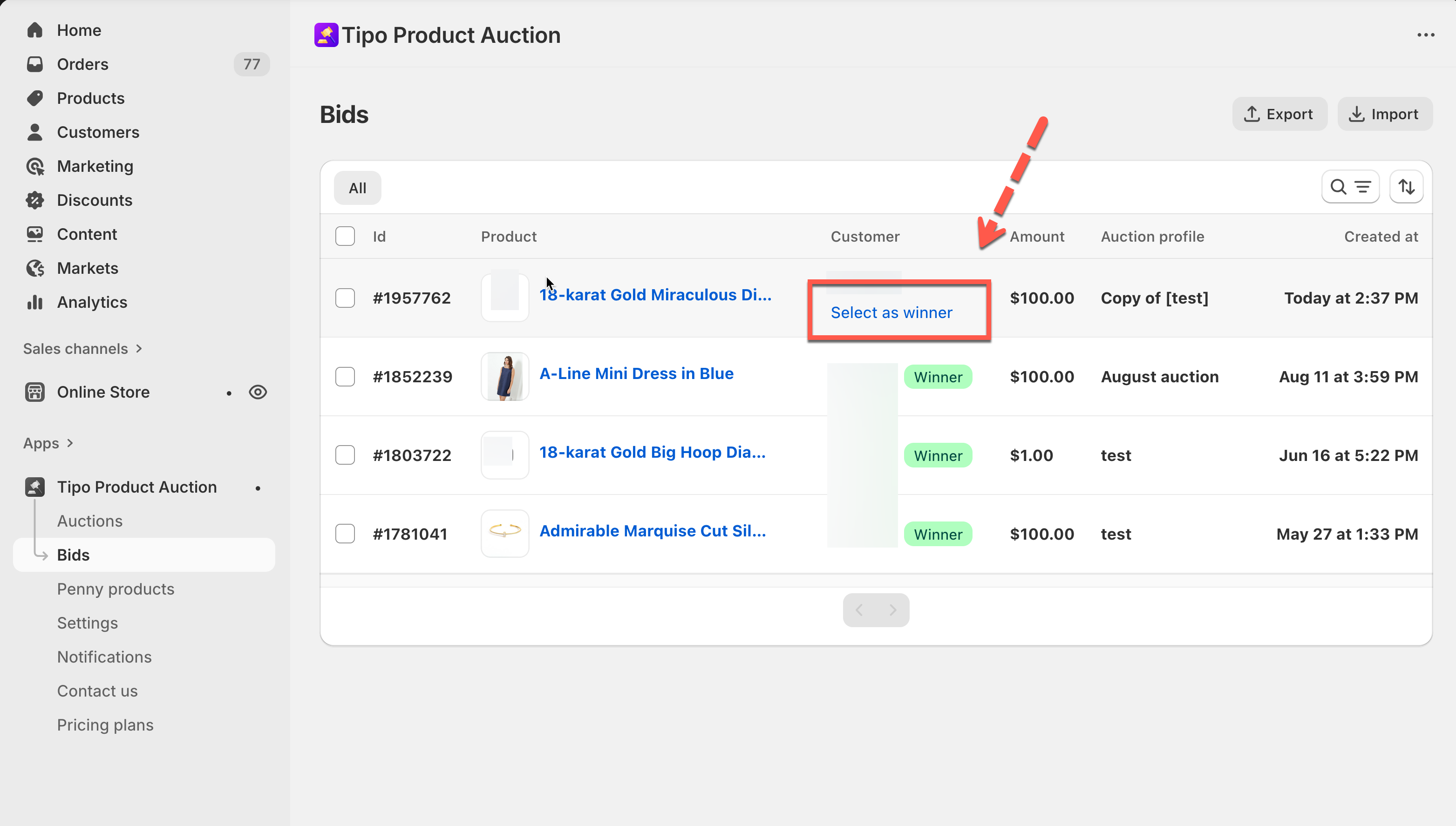Expand the Apps section chevron
The image size is (1456, 826).
coord(70,443)
